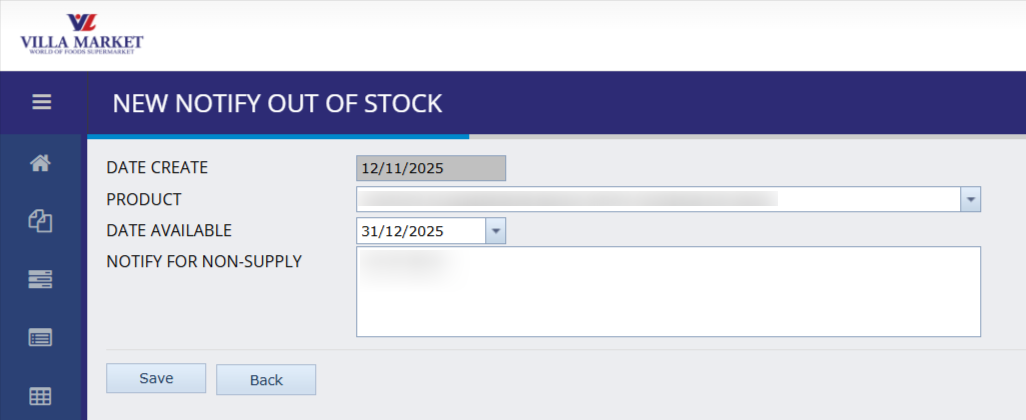This screenshot has width=1026, height=420.
Task: Click the NEW NOTIFY OUT OF STOCK heading
Action: [x=277, y=104]
